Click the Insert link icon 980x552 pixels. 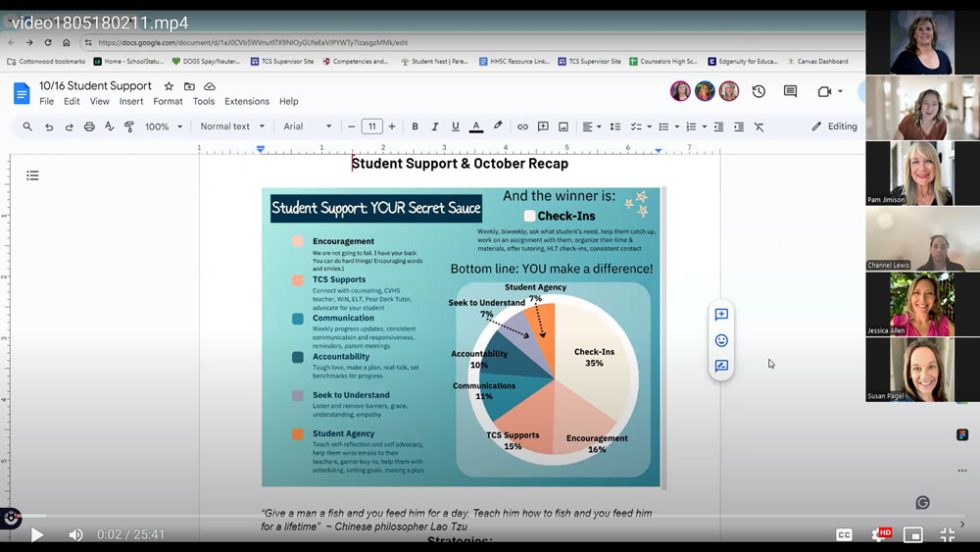pos(522,127)
